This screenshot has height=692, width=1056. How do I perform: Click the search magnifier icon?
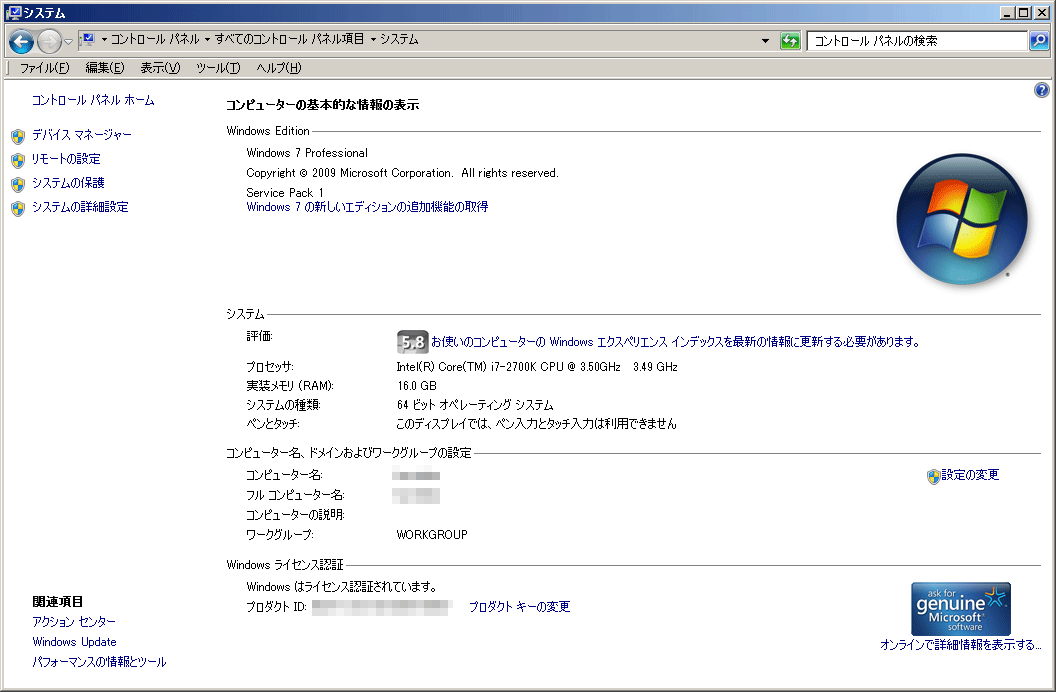pos(1038,41)
